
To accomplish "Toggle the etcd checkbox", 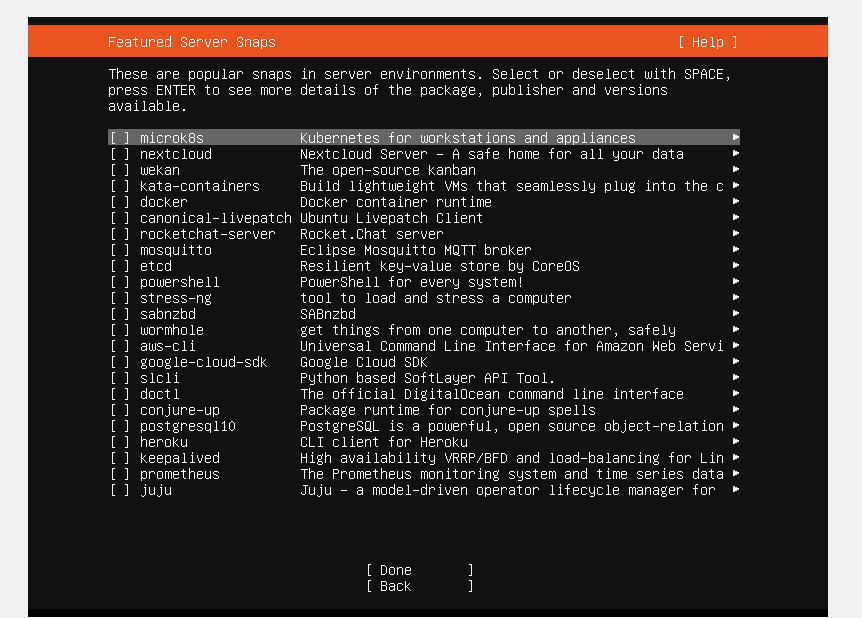I will click(x=120, y=266).
